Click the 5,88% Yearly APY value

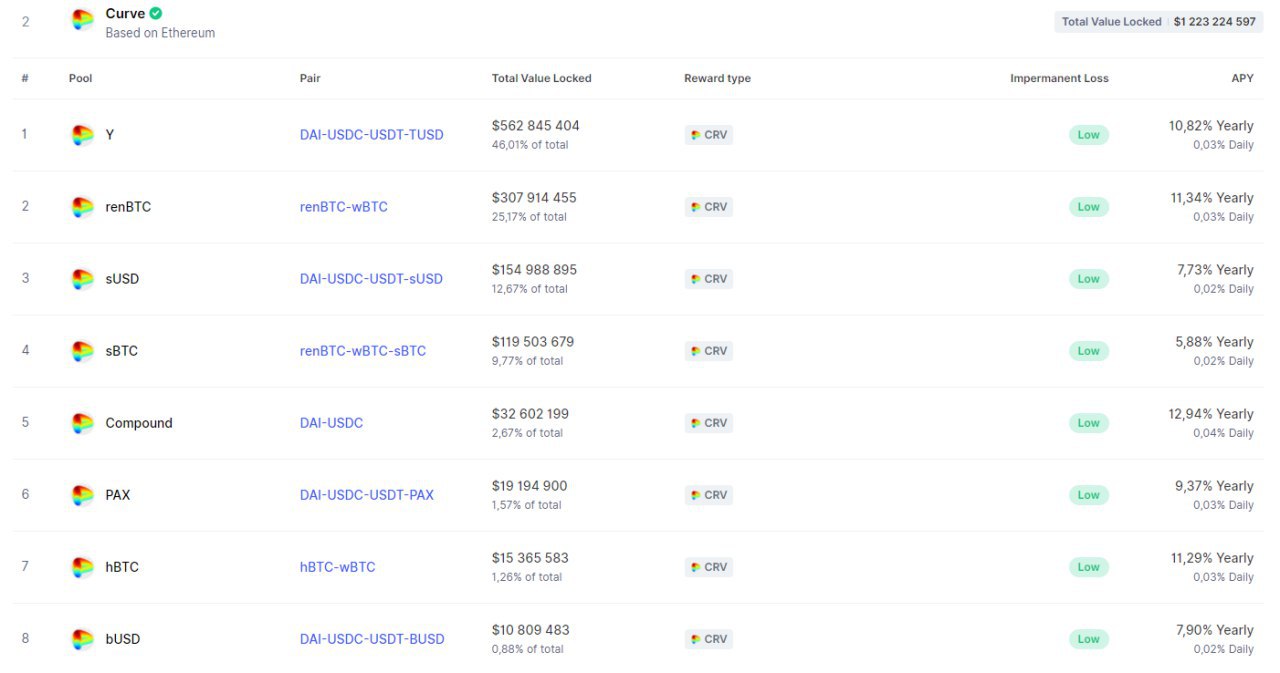coord(1214,342)
